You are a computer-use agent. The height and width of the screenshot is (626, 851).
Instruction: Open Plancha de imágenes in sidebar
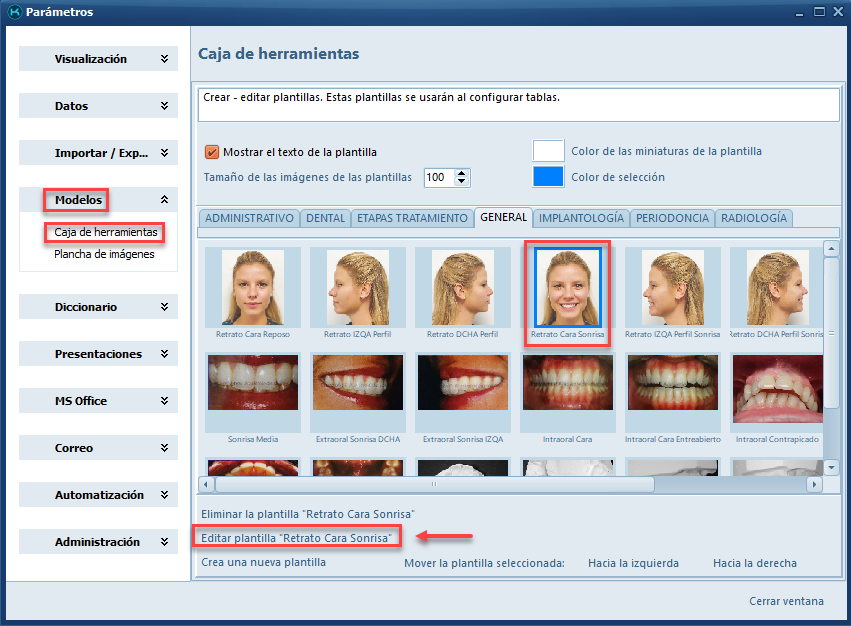104,254
